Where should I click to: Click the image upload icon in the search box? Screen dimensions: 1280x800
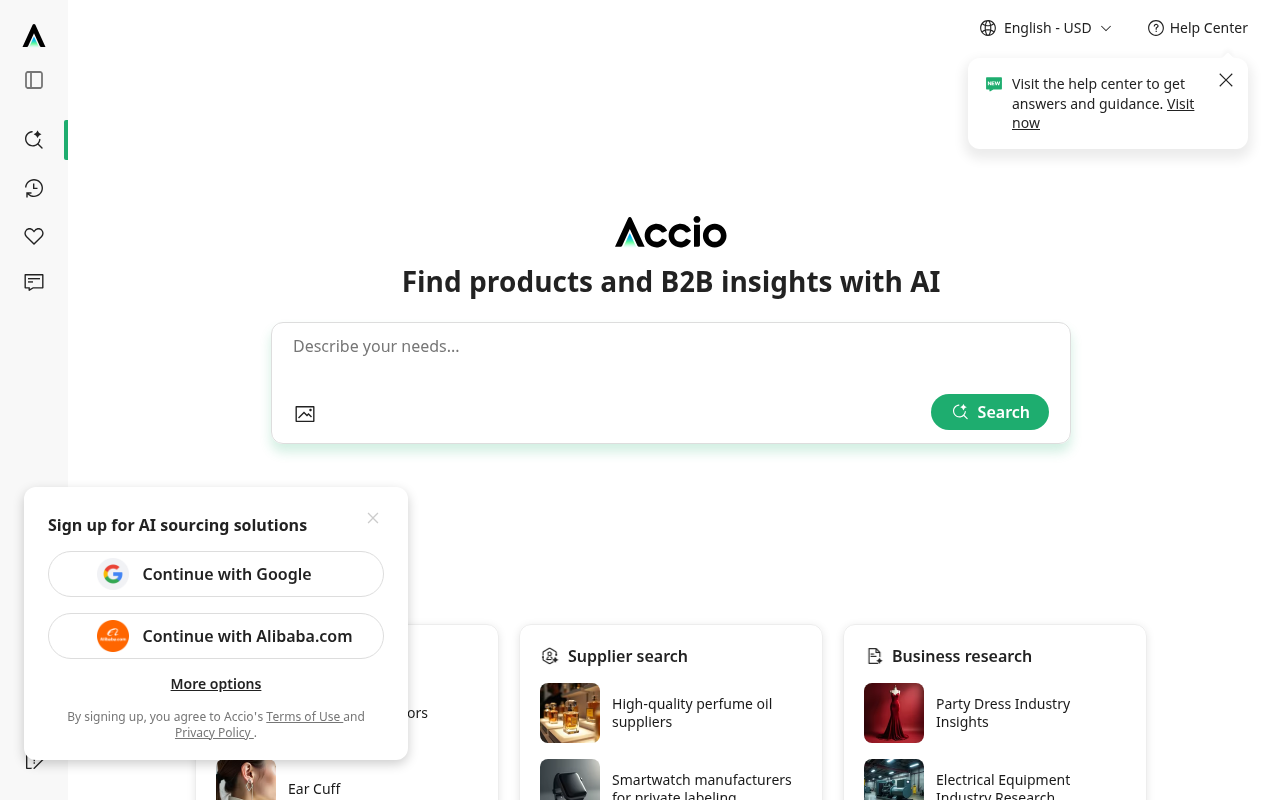point(305,413)
